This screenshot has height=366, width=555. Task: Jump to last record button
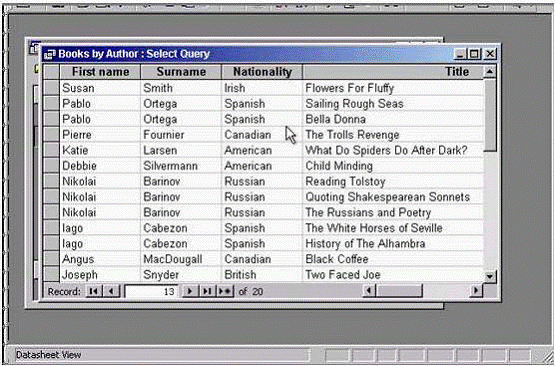pyautogui.click(x=207, y=291)
